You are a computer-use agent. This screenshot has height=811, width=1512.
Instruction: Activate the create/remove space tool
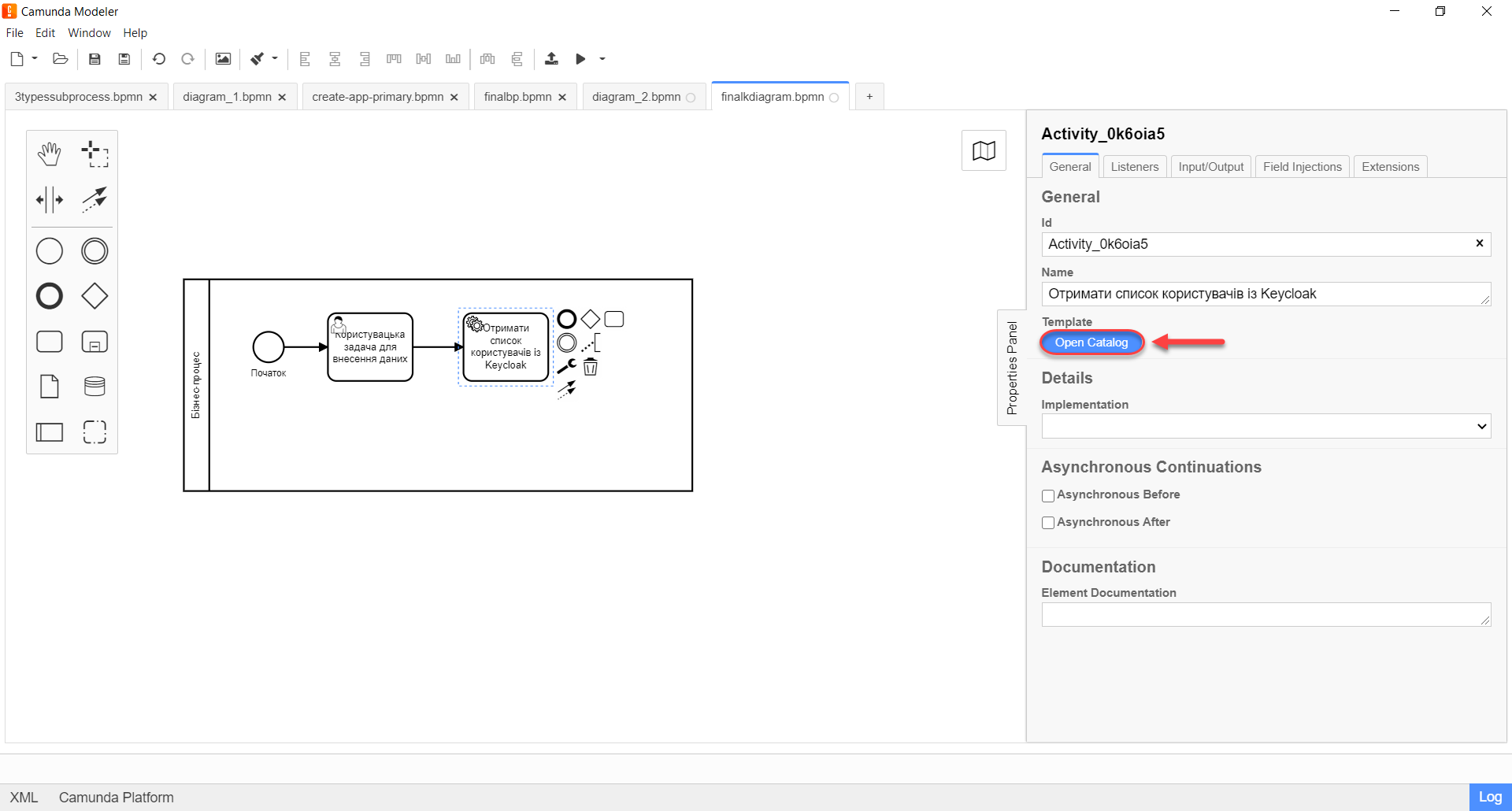(x=50, y=199)
